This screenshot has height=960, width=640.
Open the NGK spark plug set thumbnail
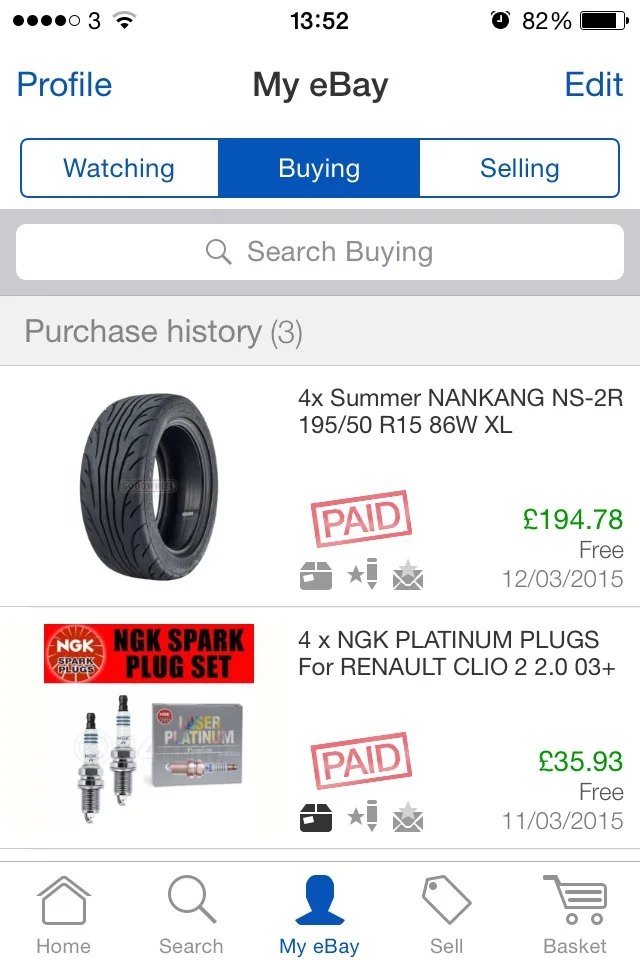(x=149, y=724)
